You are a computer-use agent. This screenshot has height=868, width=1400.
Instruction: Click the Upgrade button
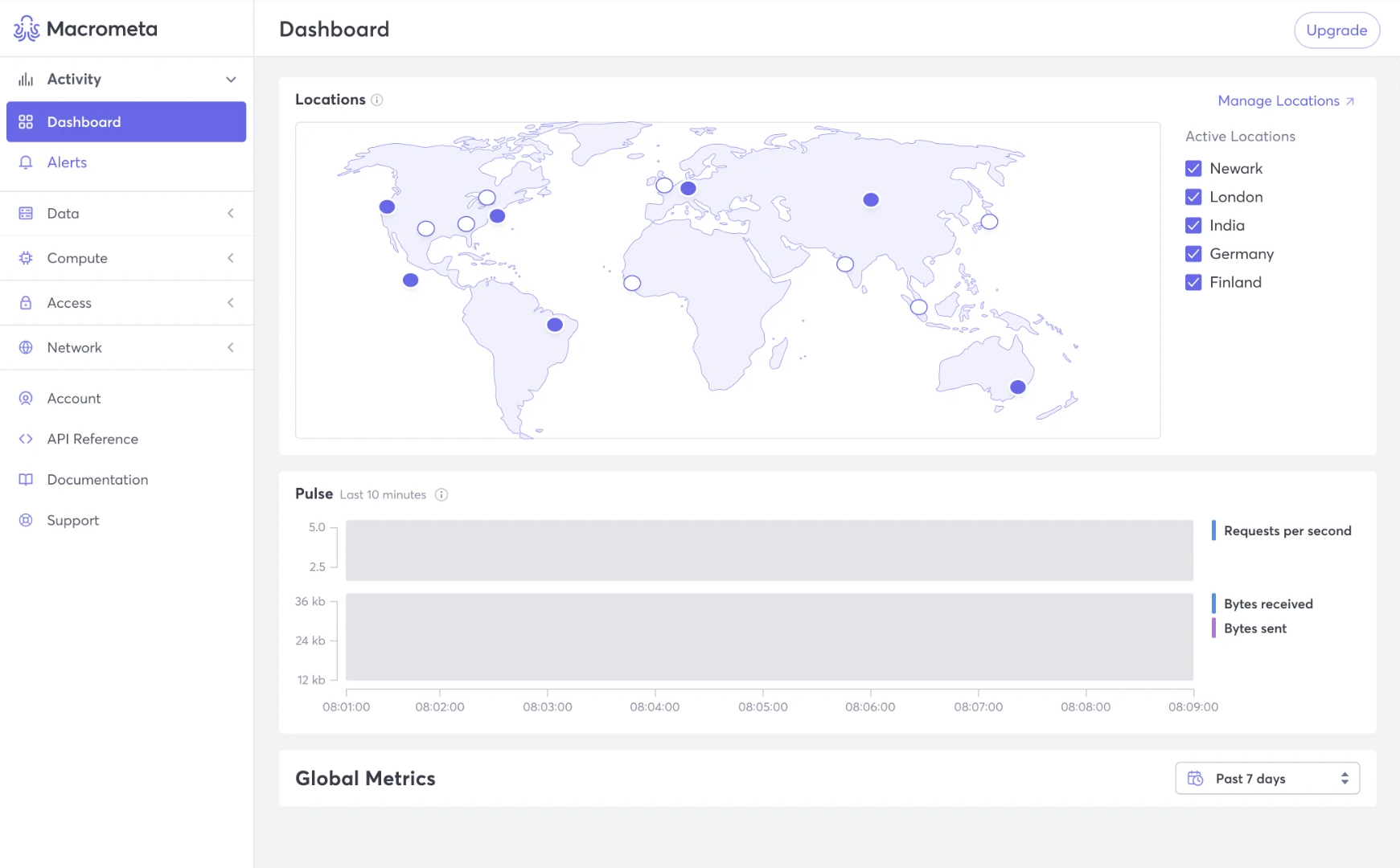click(x=1336, y=31)
